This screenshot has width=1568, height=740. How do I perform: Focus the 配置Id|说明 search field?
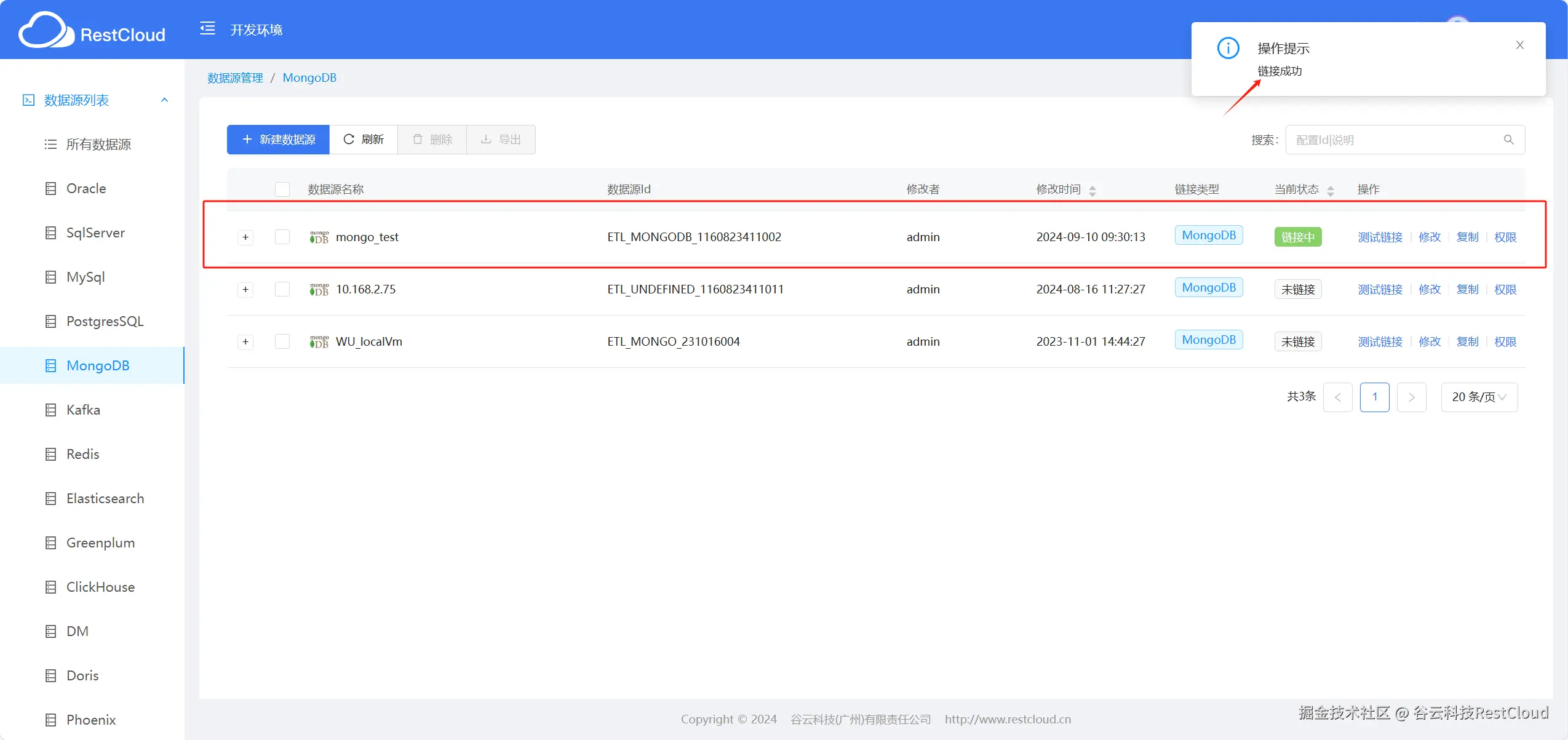[x=1405, y=140]
